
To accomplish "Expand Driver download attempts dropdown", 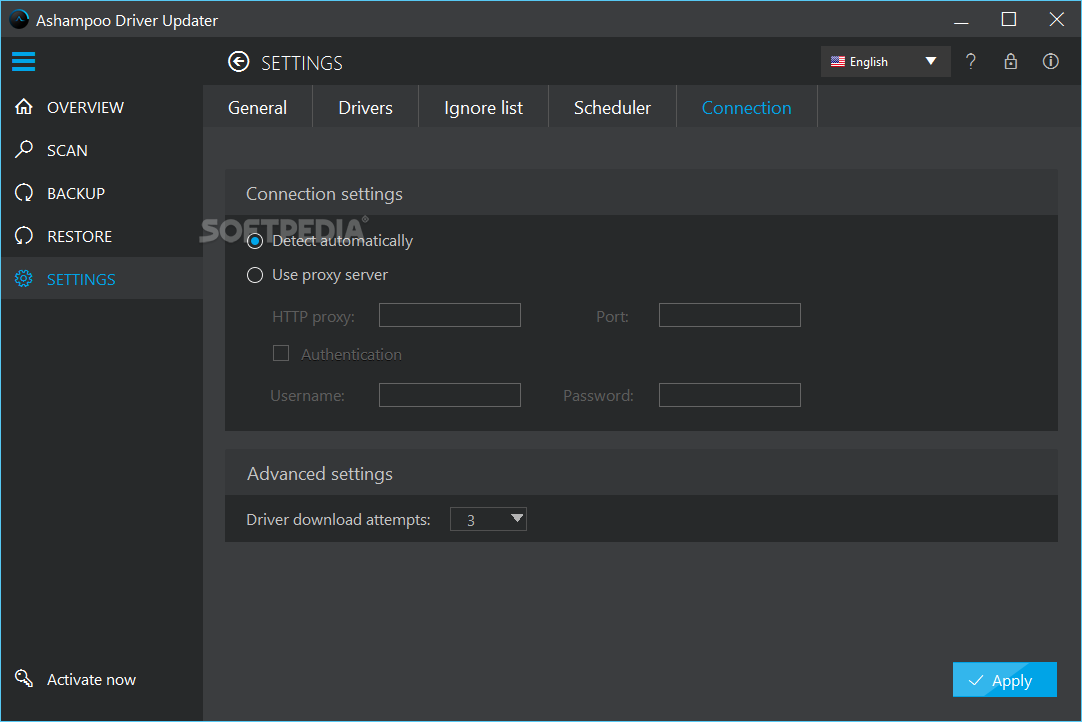I will [488, 519].
